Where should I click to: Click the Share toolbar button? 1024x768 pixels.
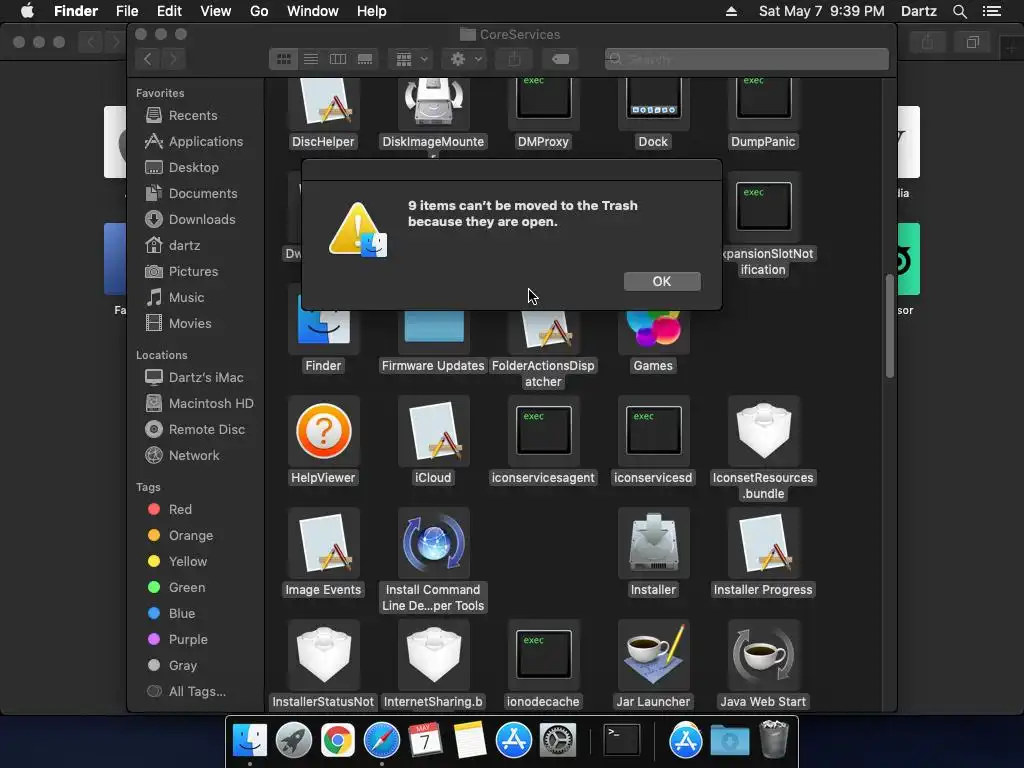coord(514,59)
